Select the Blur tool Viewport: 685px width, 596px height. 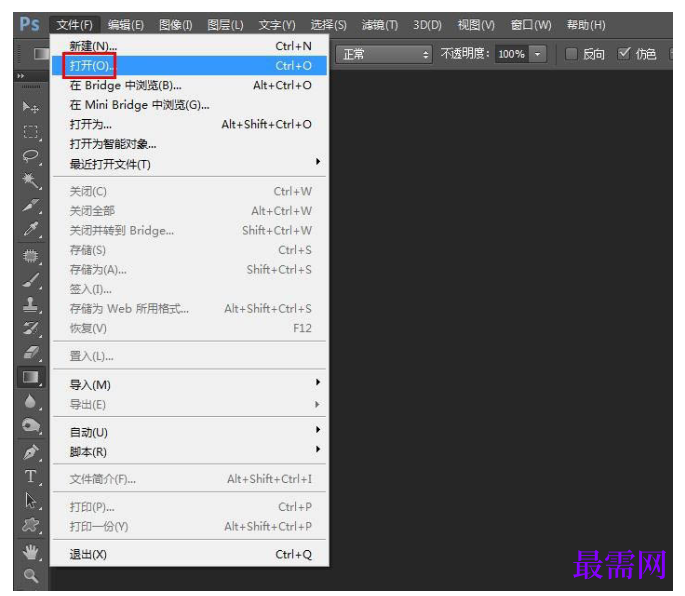(31, 401)
